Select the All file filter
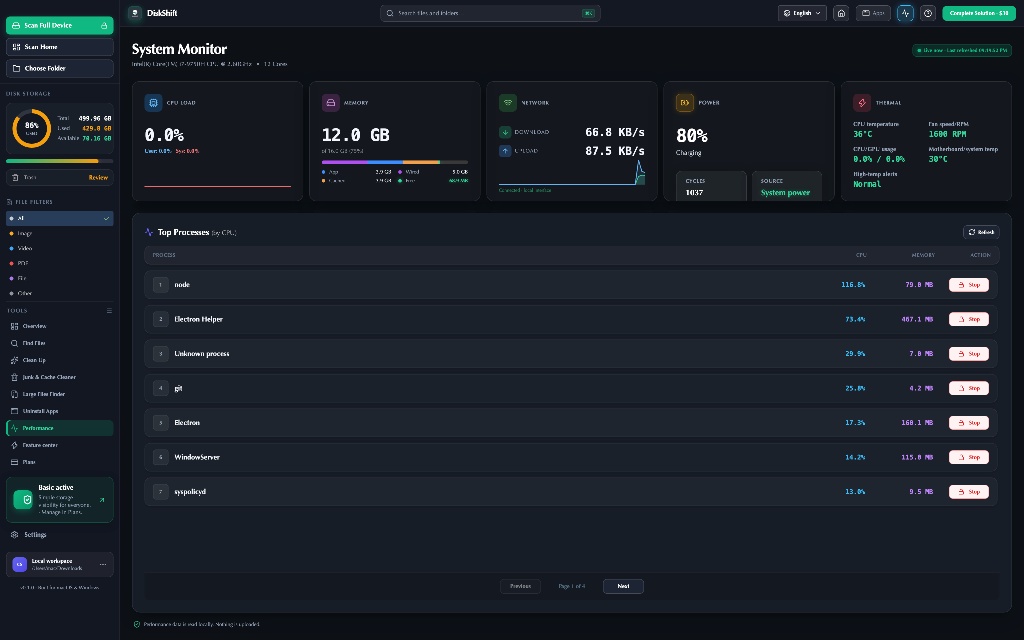The width and height of the screenshot is (1024, 640). point(59,218)
